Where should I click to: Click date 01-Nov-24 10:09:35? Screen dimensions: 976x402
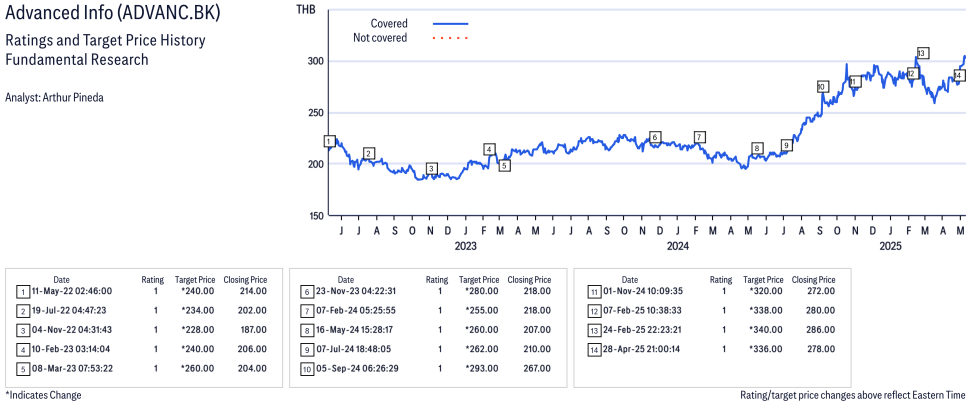coord(643,291)
